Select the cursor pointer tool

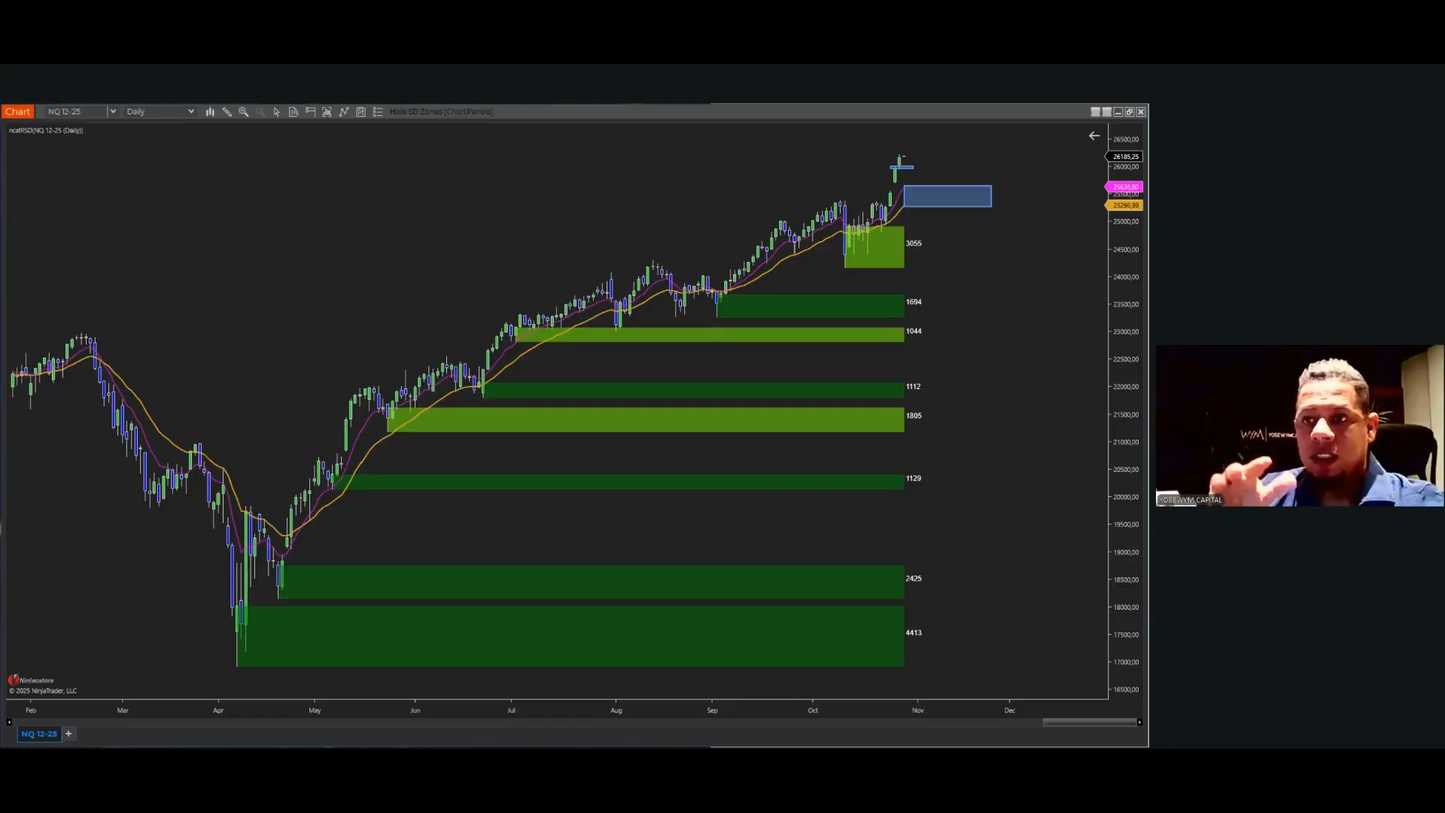click(x=277, y=112)
